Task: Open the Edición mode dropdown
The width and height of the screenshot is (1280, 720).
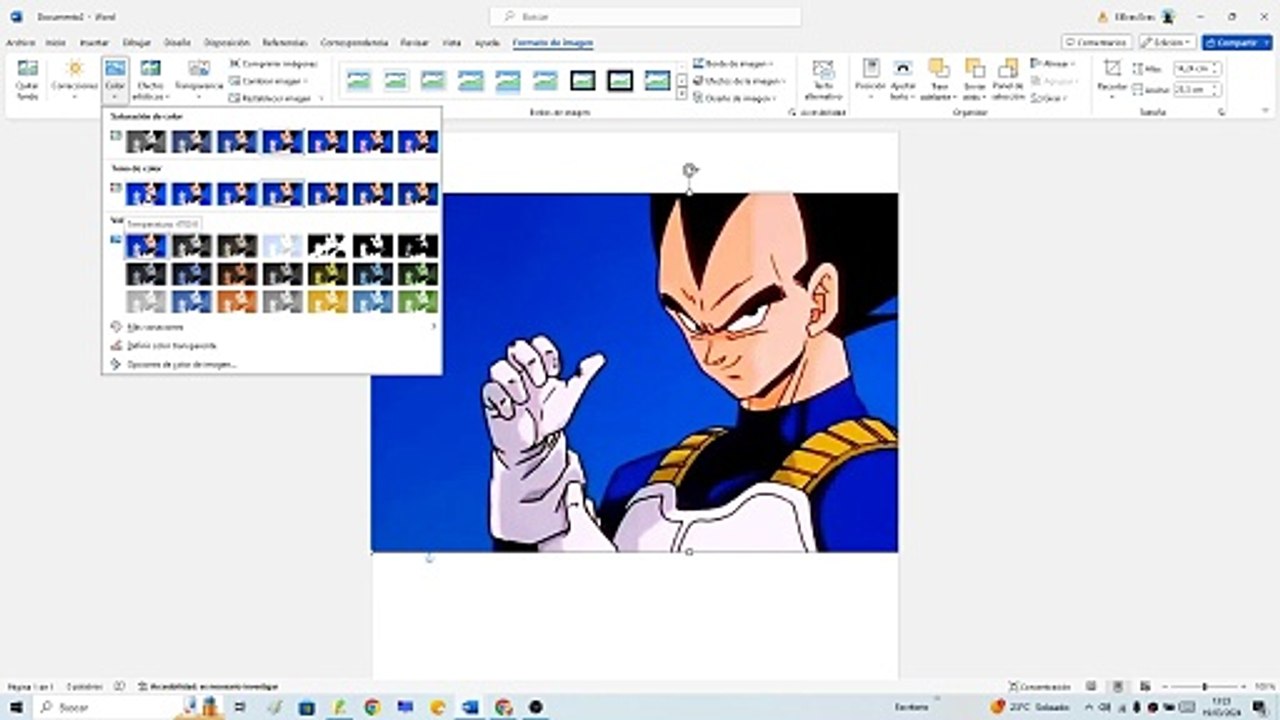Action: [1167, 42]
